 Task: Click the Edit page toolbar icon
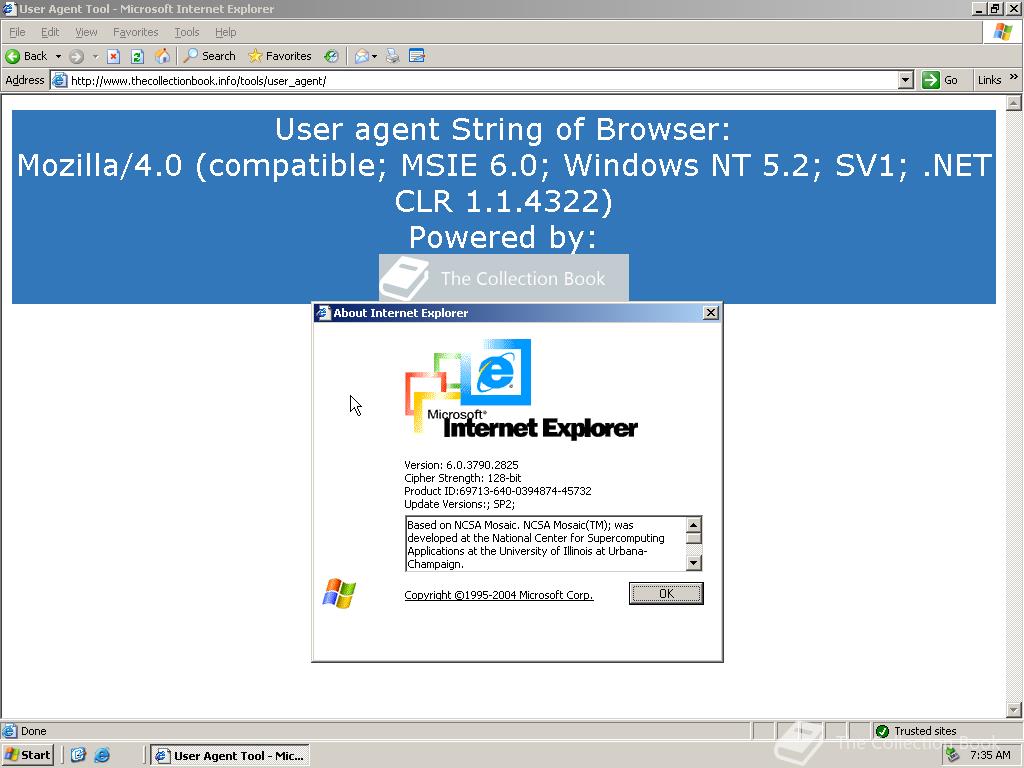coord(417,56)
